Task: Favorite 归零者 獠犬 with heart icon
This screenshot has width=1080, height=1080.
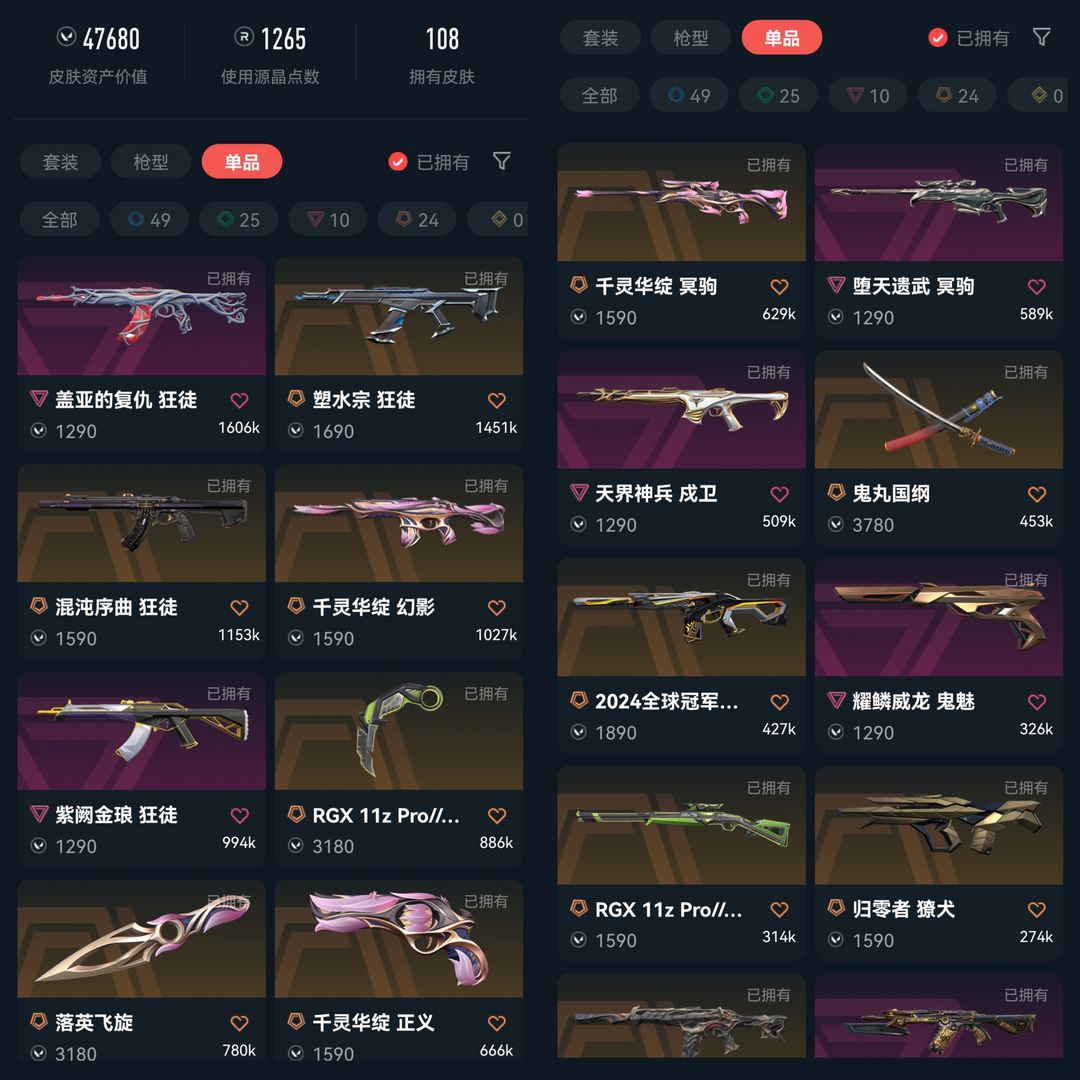Action: click(x=1037, y=909)
